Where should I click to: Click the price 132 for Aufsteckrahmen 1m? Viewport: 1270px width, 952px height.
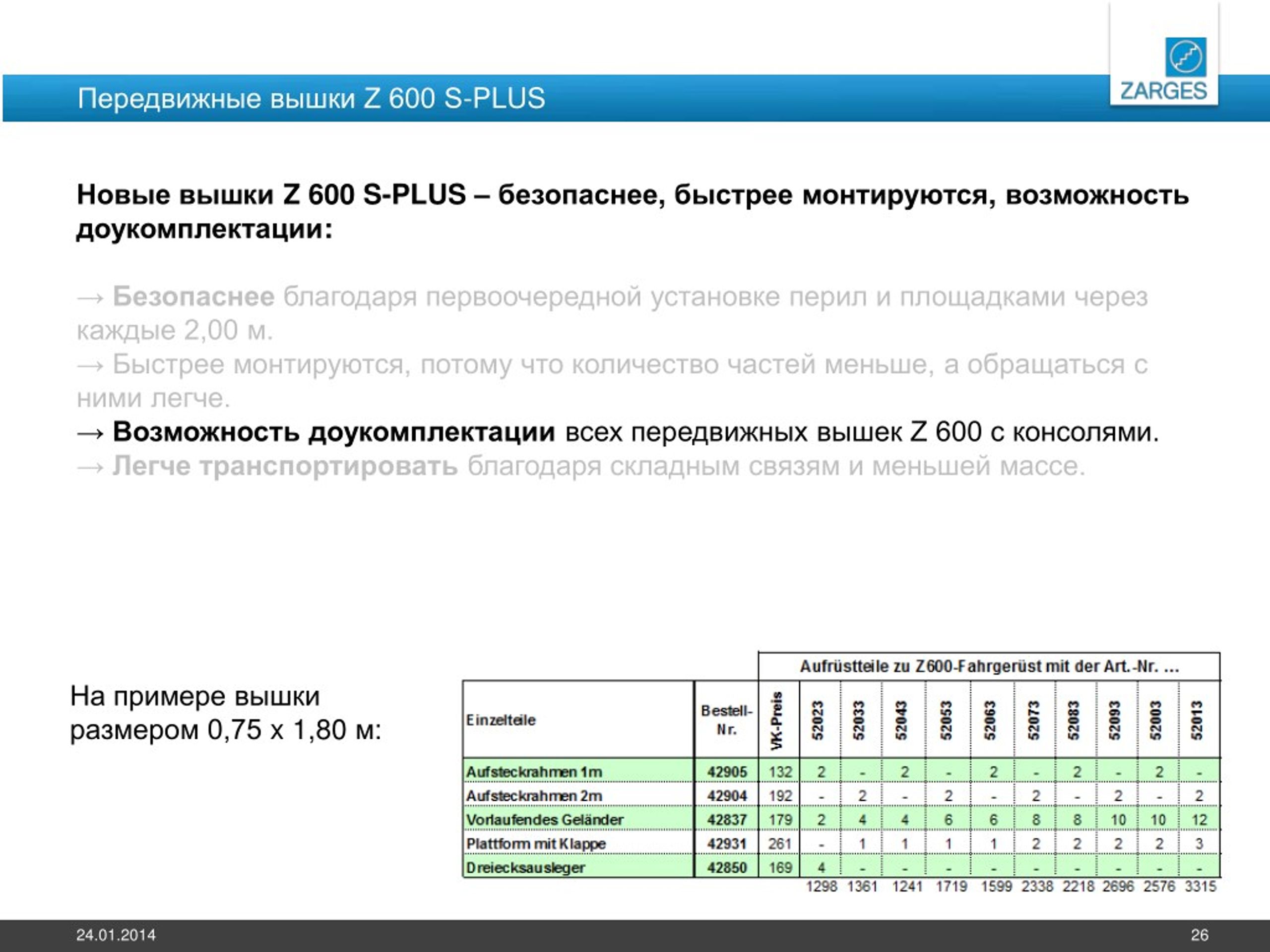point(780,772)
